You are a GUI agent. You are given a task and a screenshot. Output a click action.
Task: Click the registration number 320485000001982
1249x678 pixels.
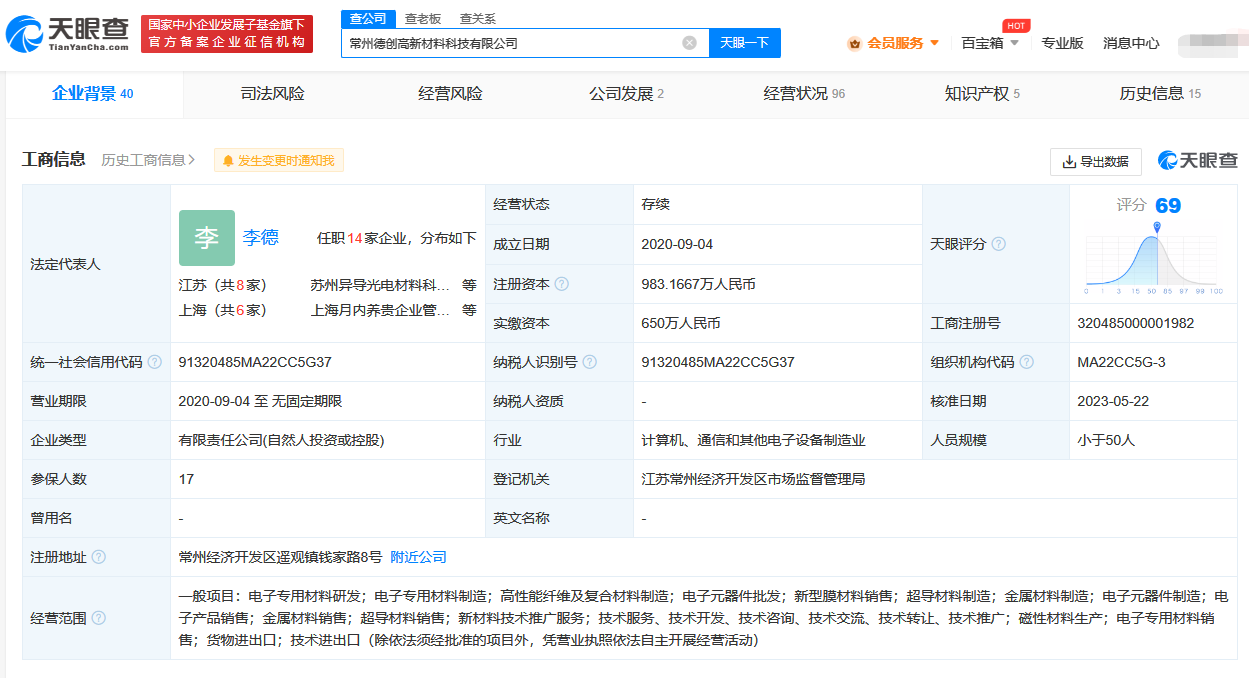[1136, 323]
